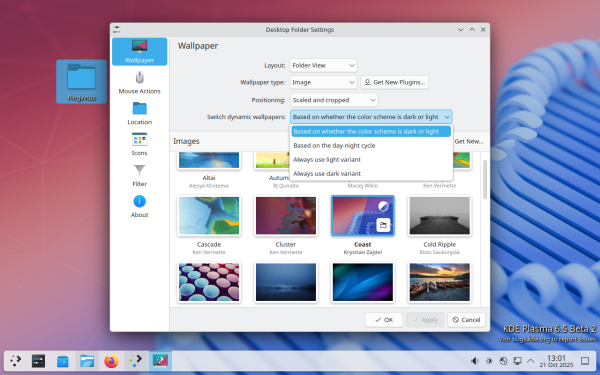Viewport: 600px width, 375px height.
Task: Click the dark/light variant icon on Coast
Action: (383, 207)
